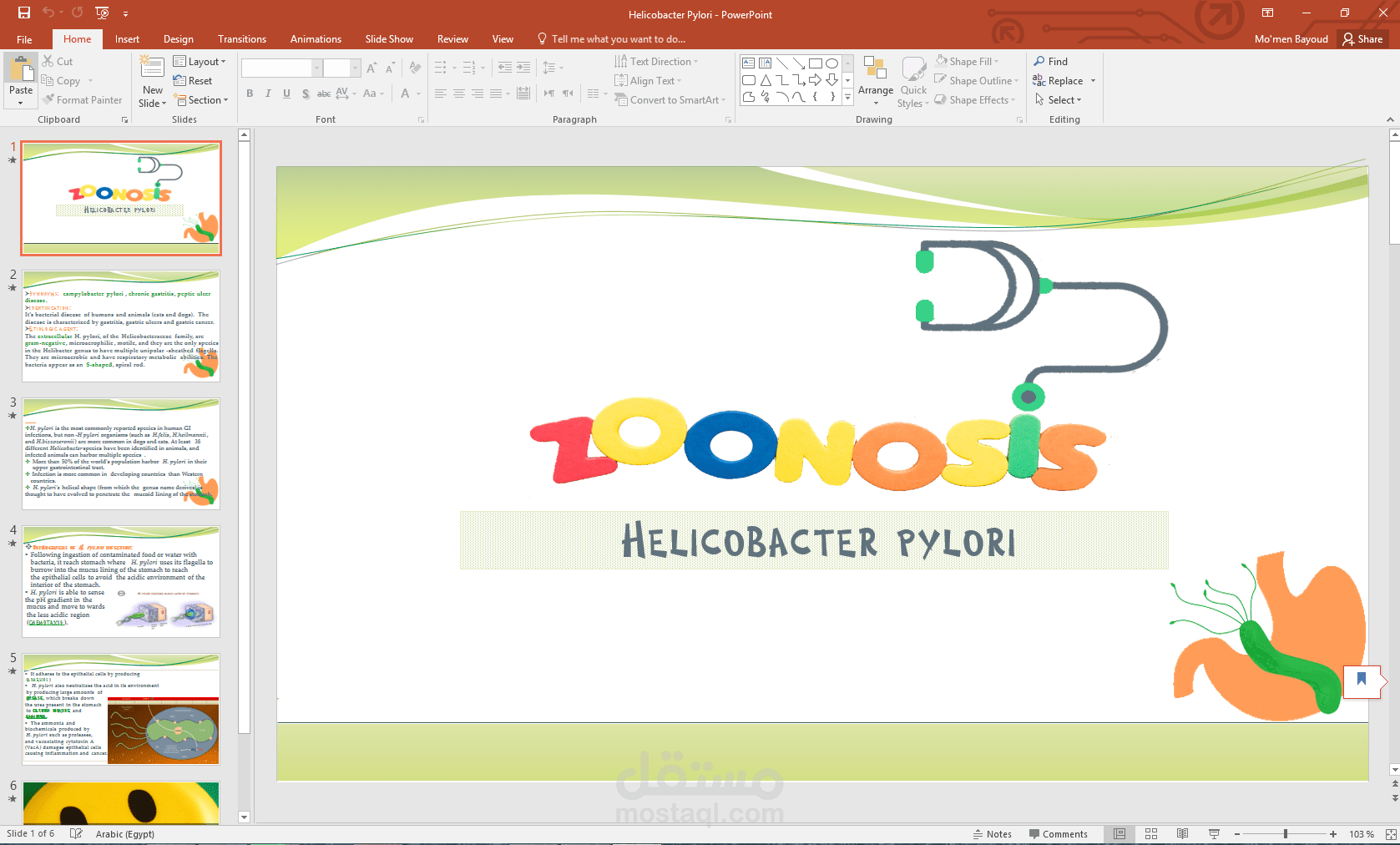This screenshot has width=1400, height=845.
Task: Open Ribbon Display Options in title bar
Action: point(1267,13)
